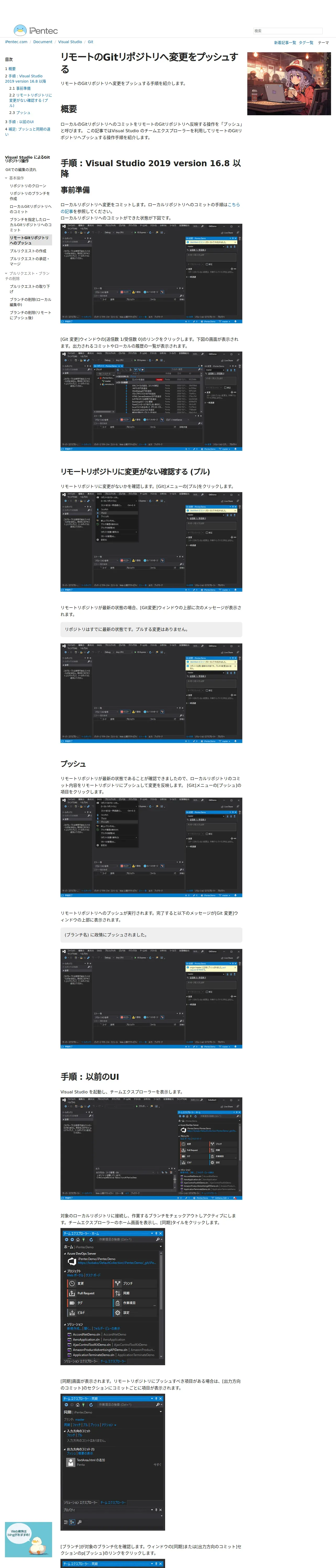Open the 新着記事一覧 link
336x1568 pixels.
click(285, 43)
